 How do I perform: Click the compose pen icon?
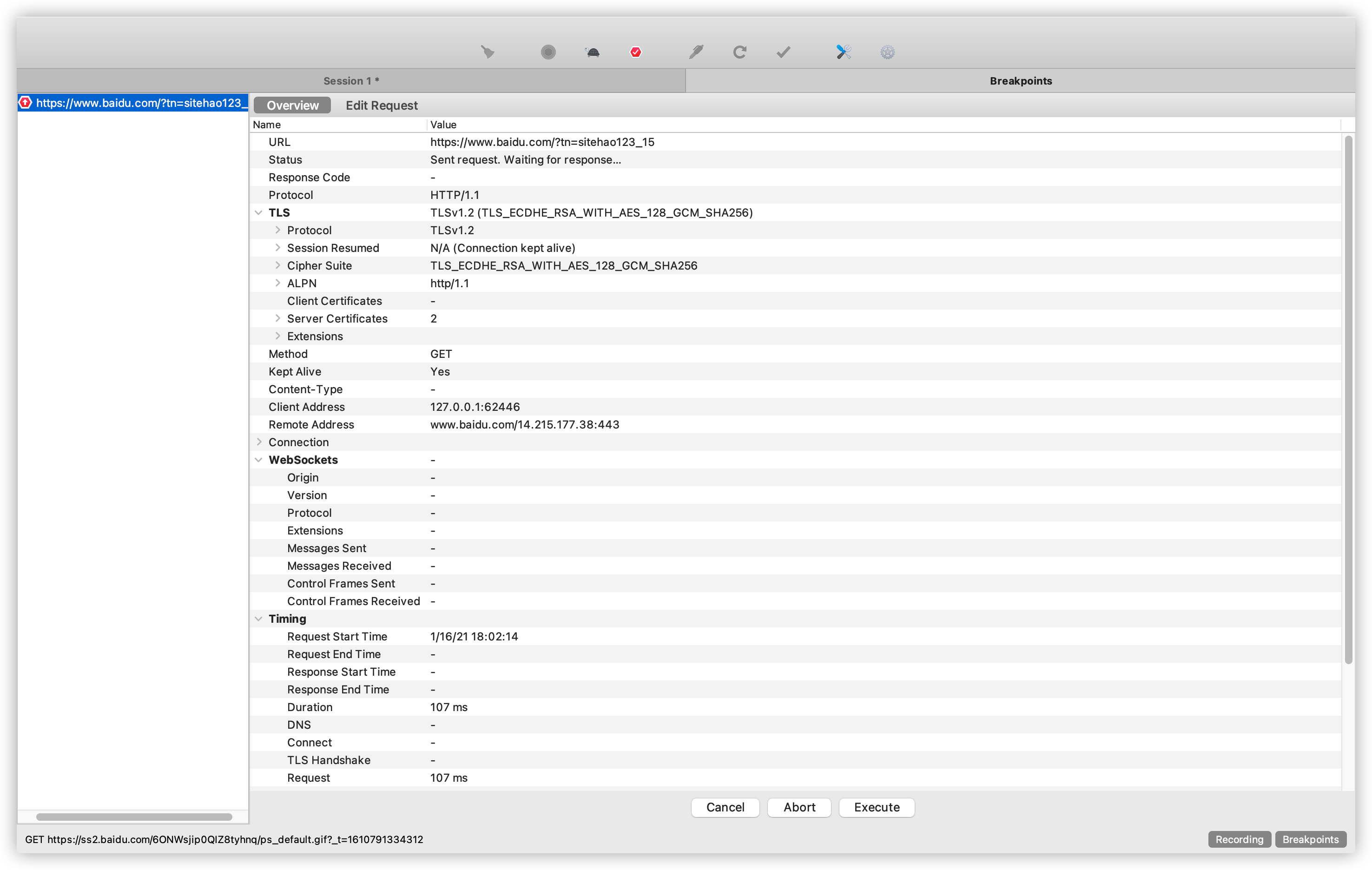pos(696,53)
